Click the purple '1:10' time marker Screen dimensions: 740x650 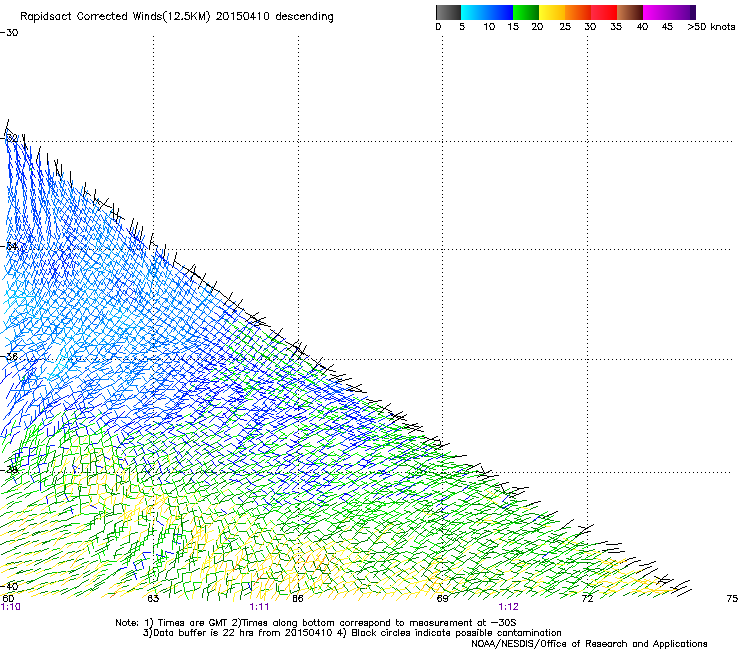(10, 607)
